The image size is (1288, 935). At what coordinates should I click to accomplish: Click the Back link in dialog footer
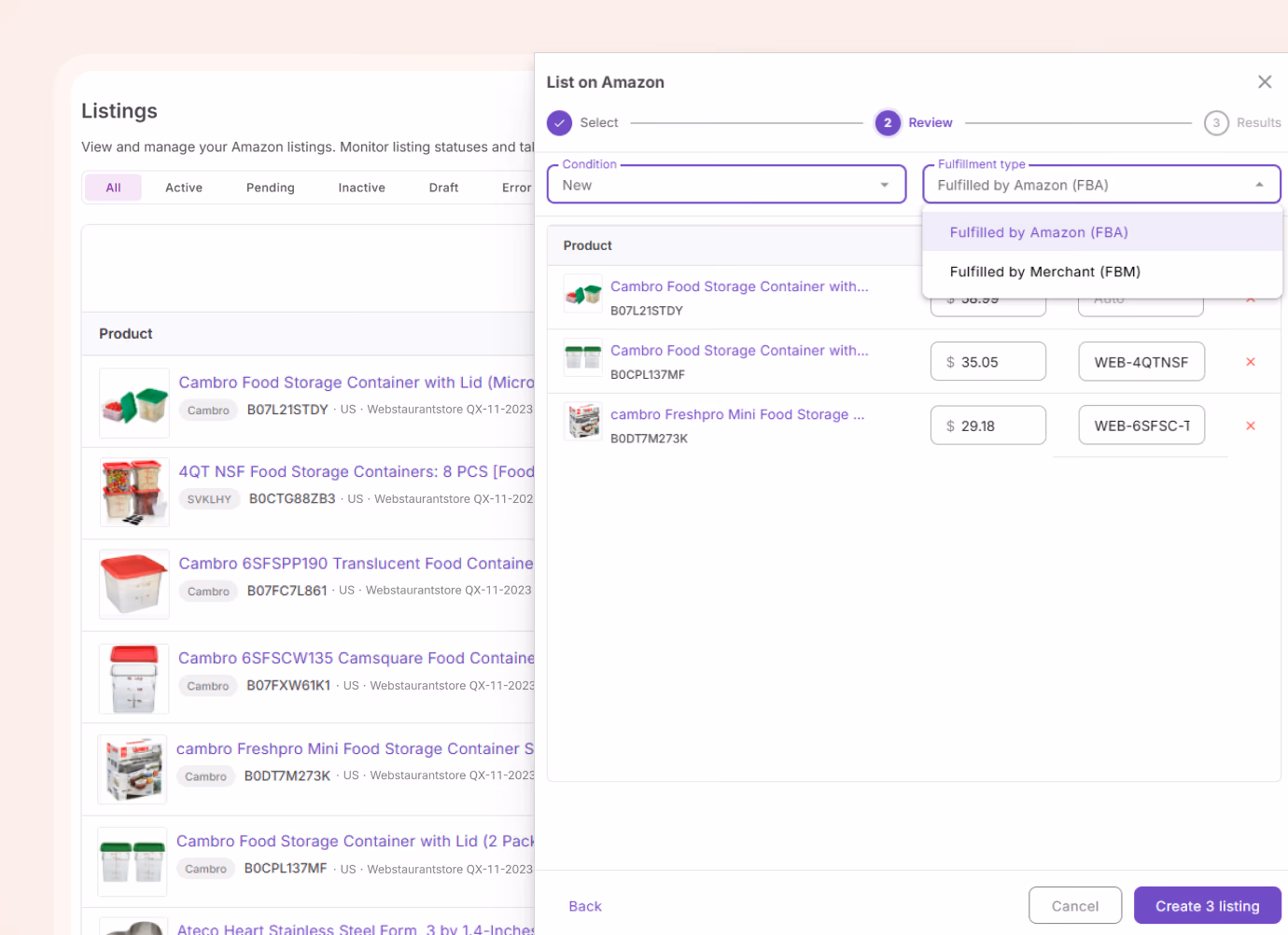[x=585, y=906]
